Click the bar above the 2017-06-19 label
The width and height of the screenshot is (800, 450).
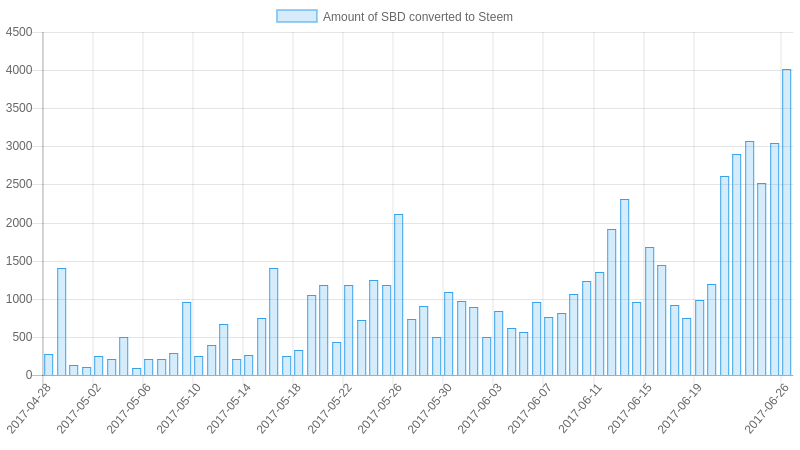point(699,338)
